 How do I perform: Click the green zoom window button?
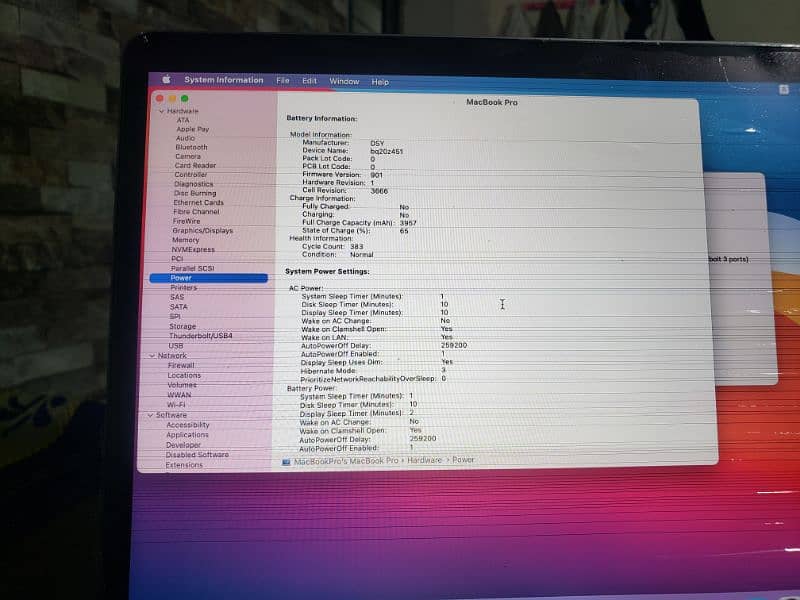[184, 98]
